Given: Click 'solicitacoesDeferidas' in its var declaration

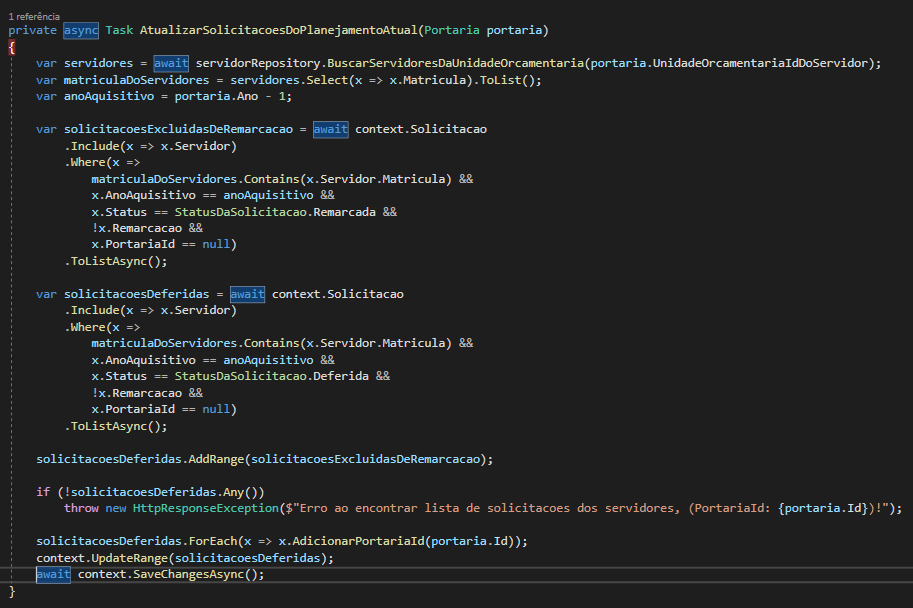Looking at the screenshot, I should pyautogui.click(x=136, y=294).
